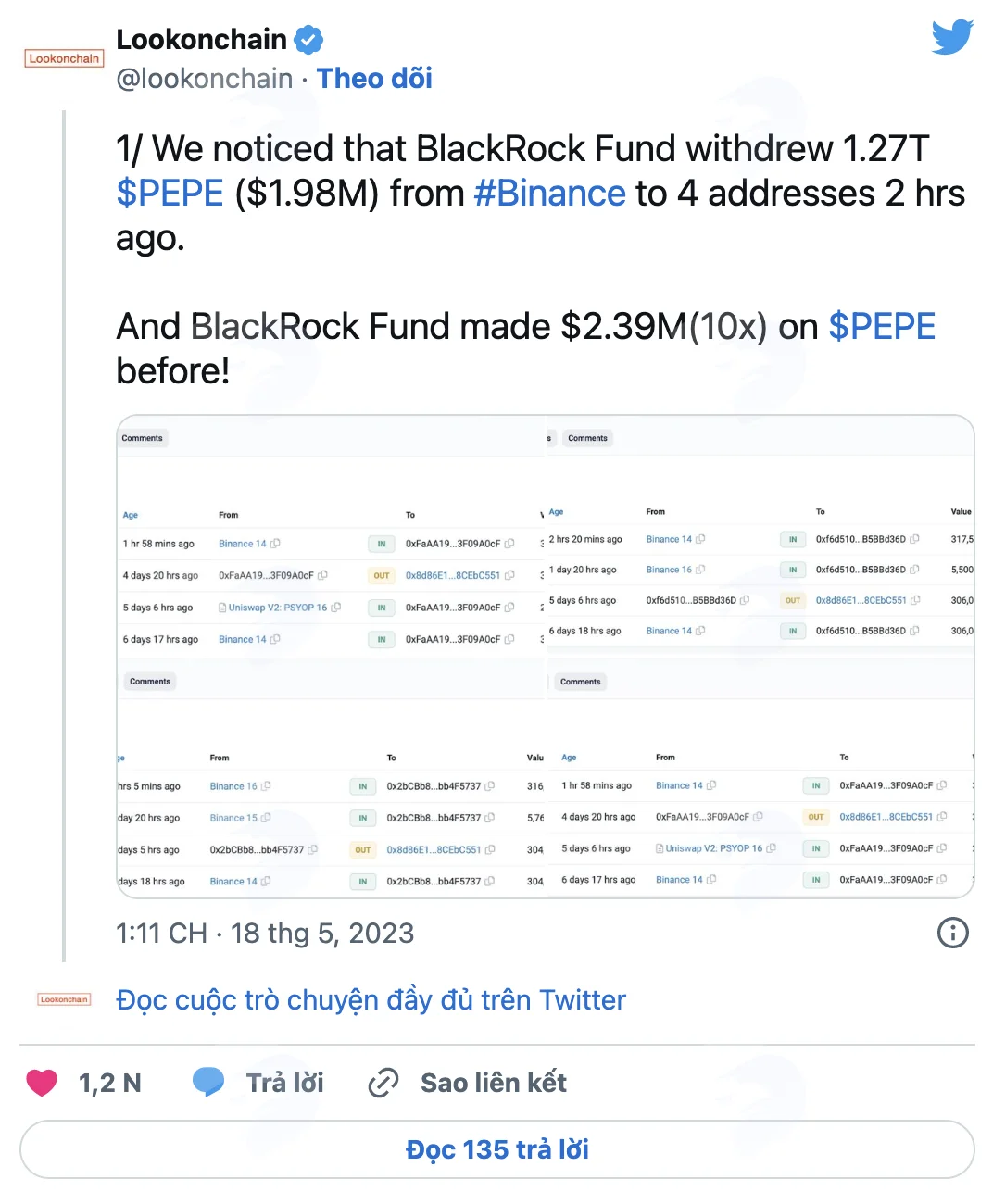
Task: Open the #Binance hashtag
Action: pos(549,194)
